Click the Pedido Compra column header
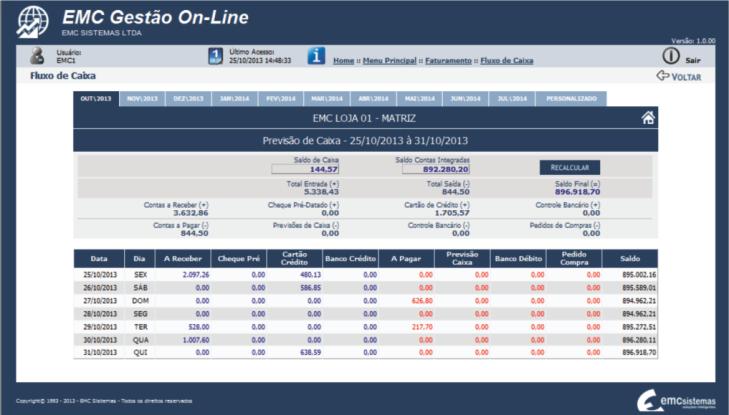 (574, 258)
